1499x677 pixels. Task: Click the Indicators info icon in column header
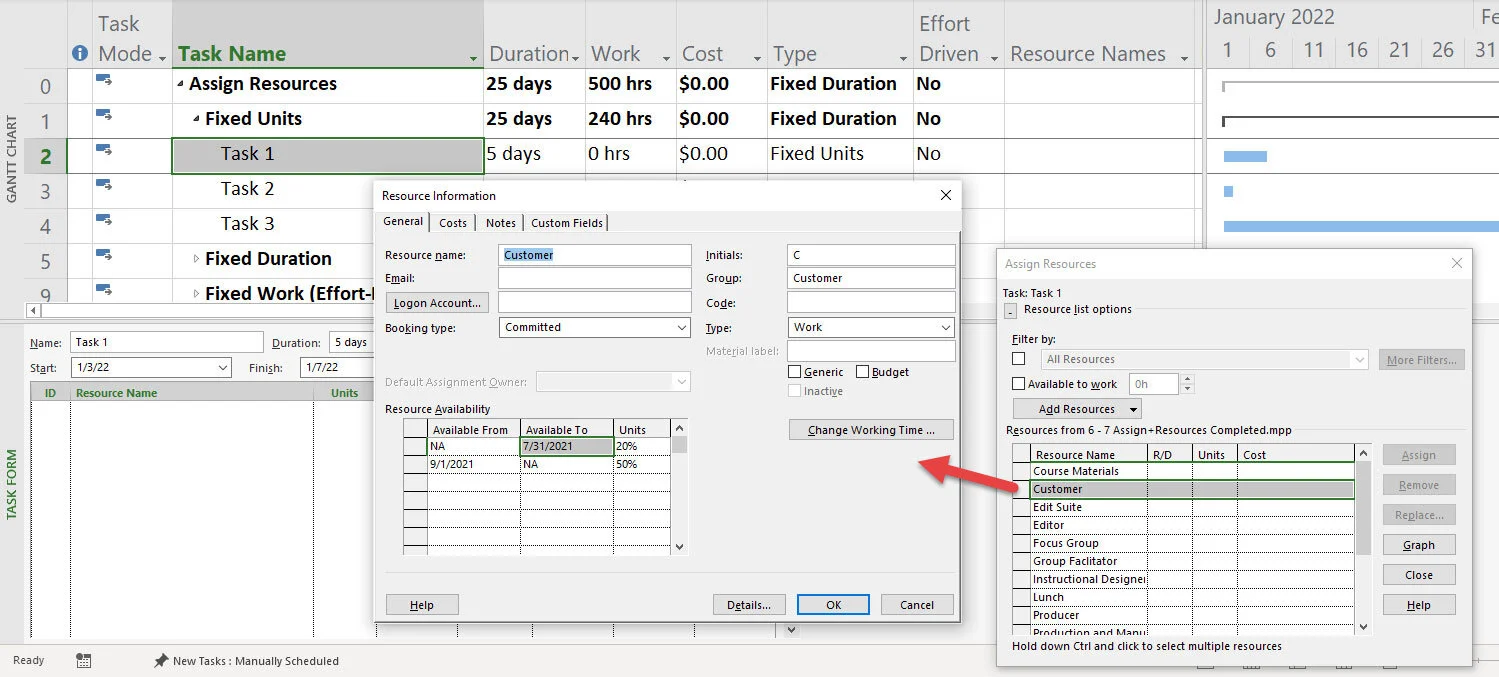point(80,54)
